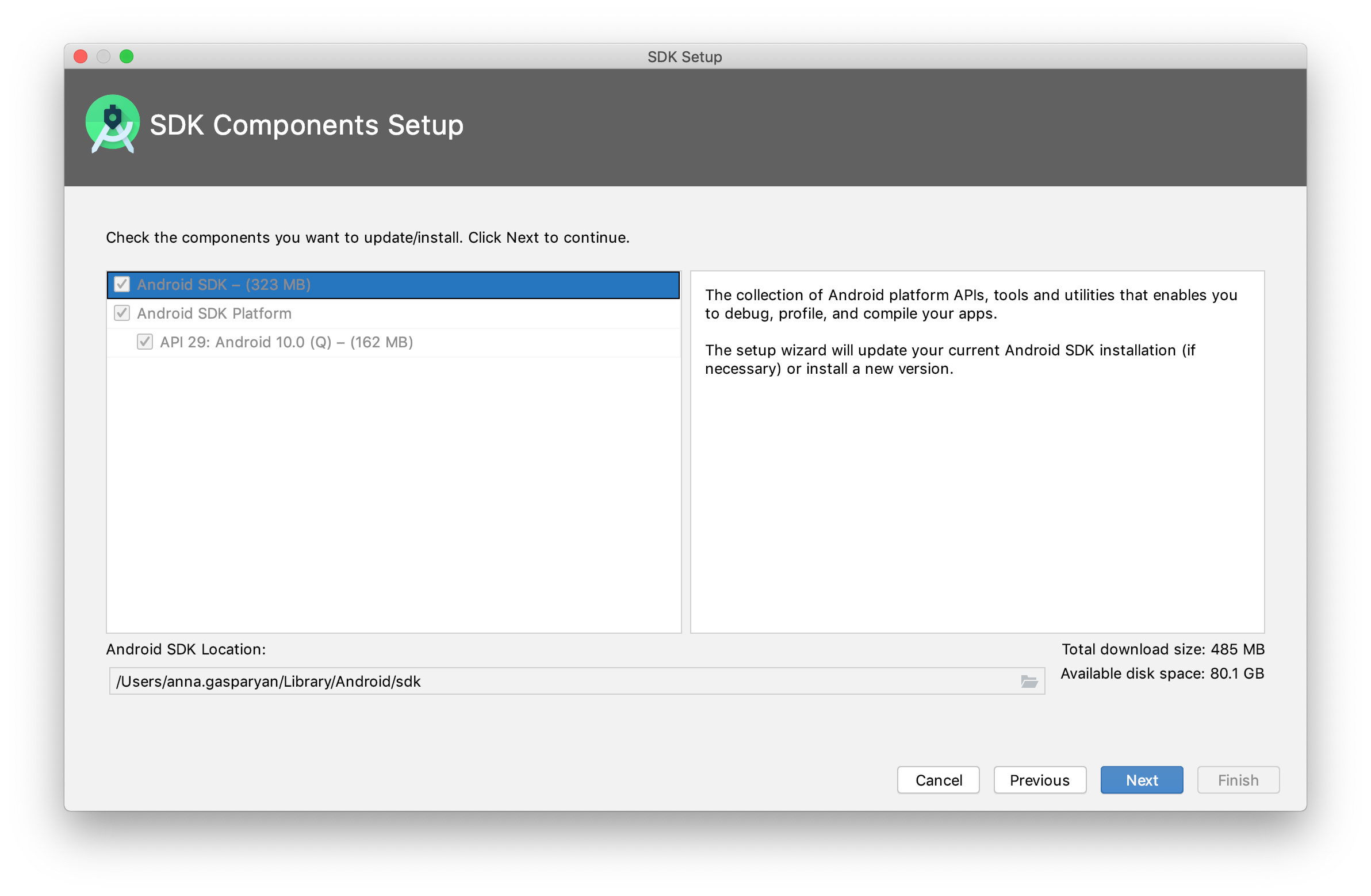Screen dimensions: 1371x896
Task: View the total download size indicator
Action: tap(1163, 649)
